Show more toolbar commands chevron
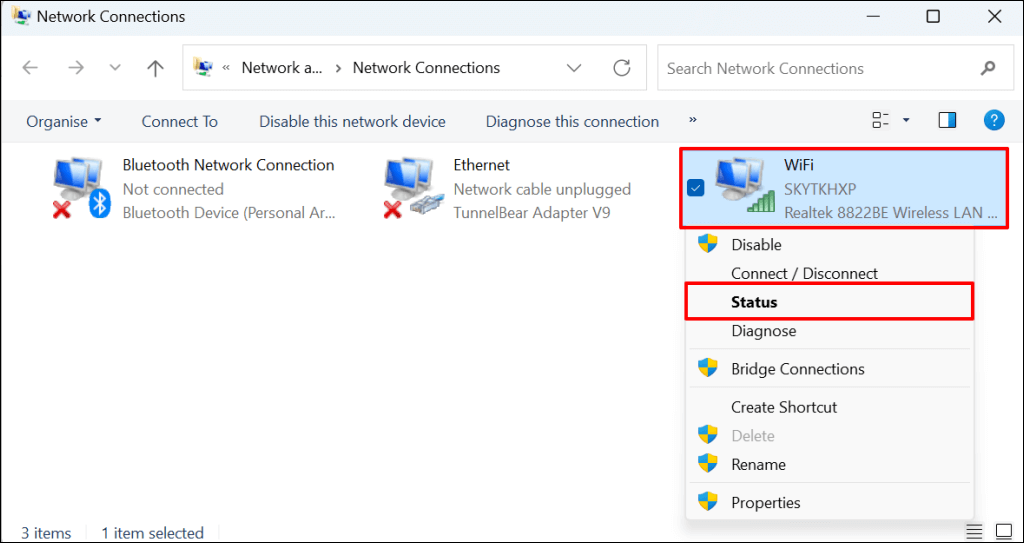This screenshot has width=1024, height=543. pyautogui.click(x=693, y=120)
